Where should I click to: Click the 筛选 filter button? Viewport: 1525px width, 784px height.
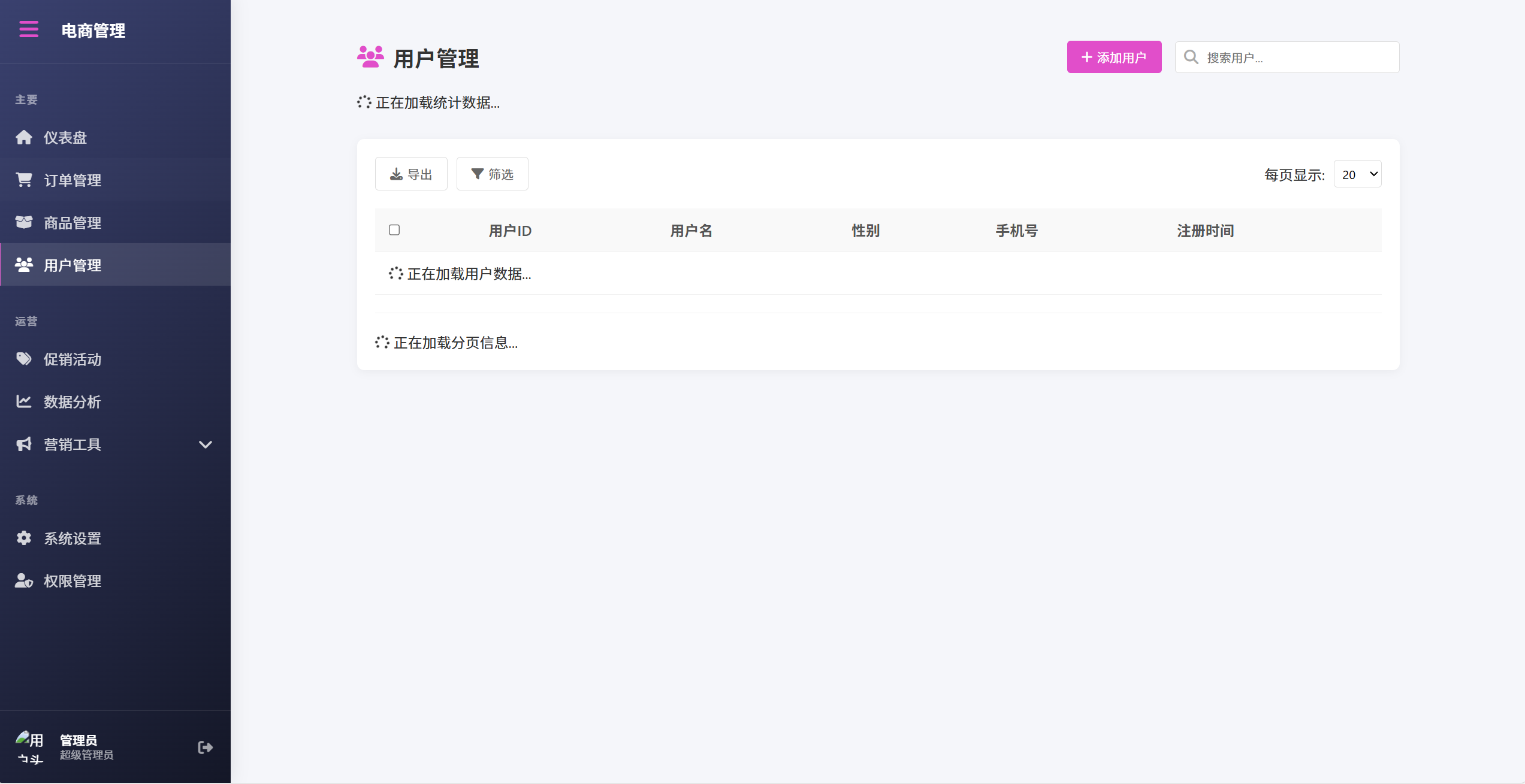492,174
